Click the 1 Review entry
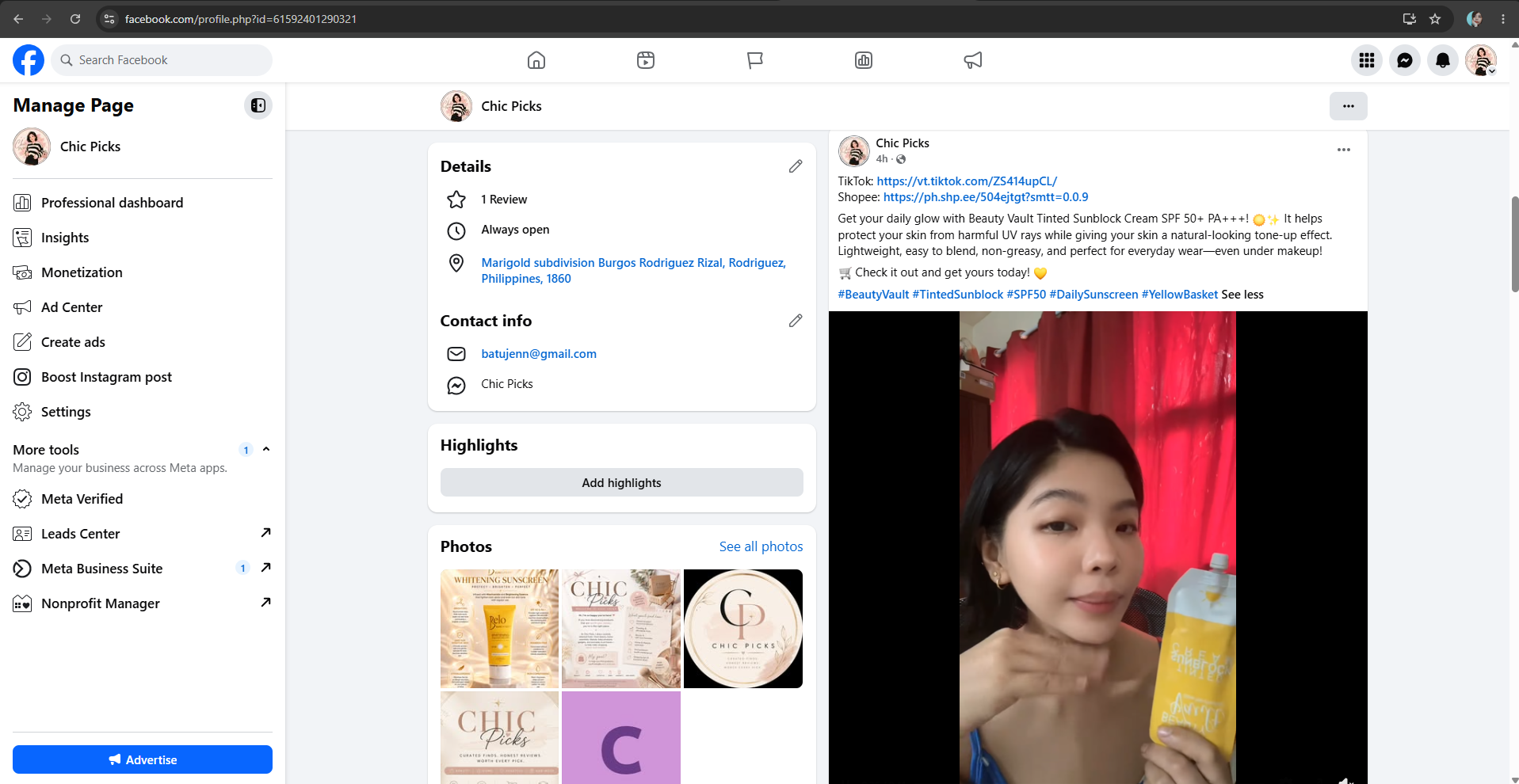Image resolution: width=1519 pixels, height=784 pixels. (504, 200)
